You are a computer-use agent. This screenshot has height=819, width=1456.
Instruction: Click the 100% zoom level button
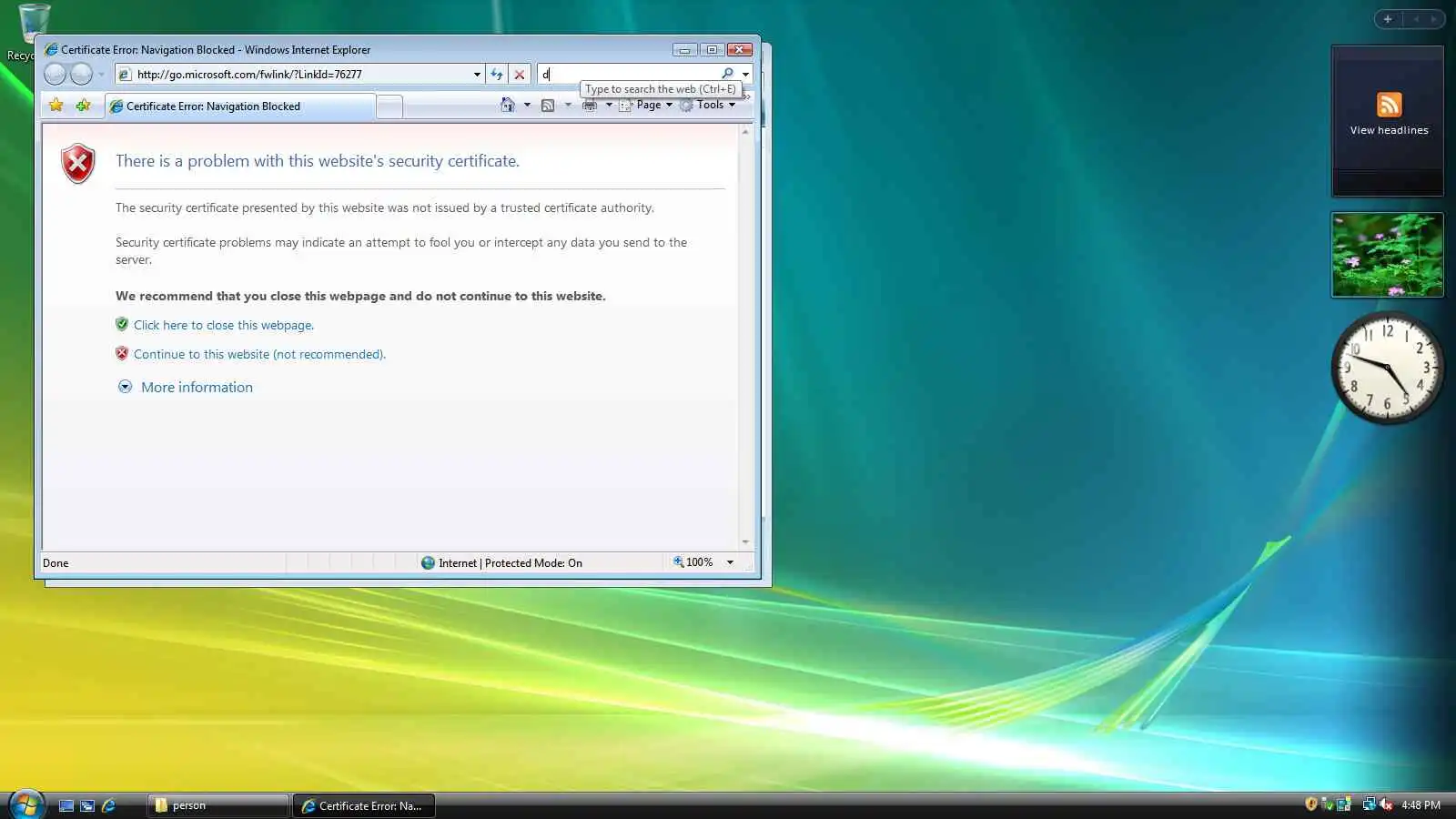(x=693, y=562)
